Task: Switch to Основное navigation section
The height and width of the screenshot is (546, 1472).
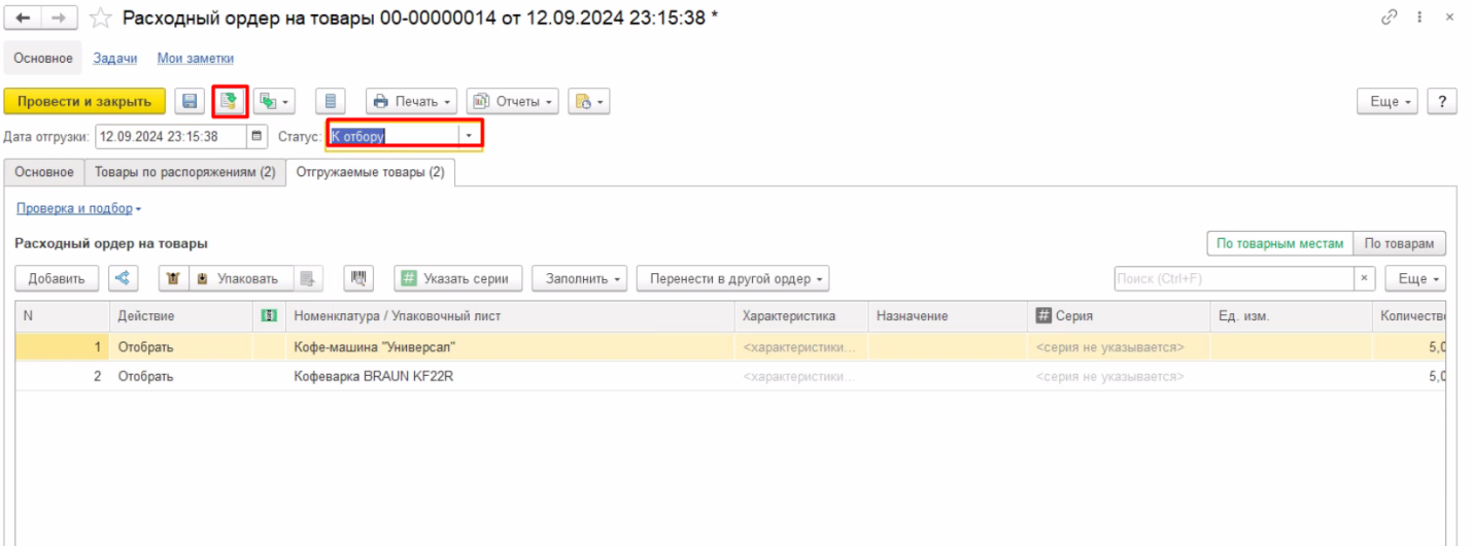Action: tap(43, 59)
